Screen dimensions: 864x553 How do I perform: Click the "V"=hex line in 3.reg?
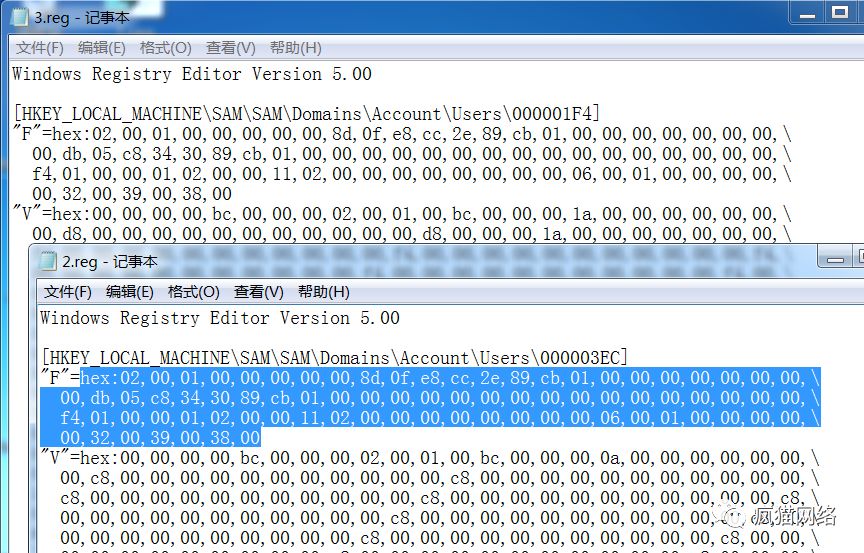click(402, 214)
